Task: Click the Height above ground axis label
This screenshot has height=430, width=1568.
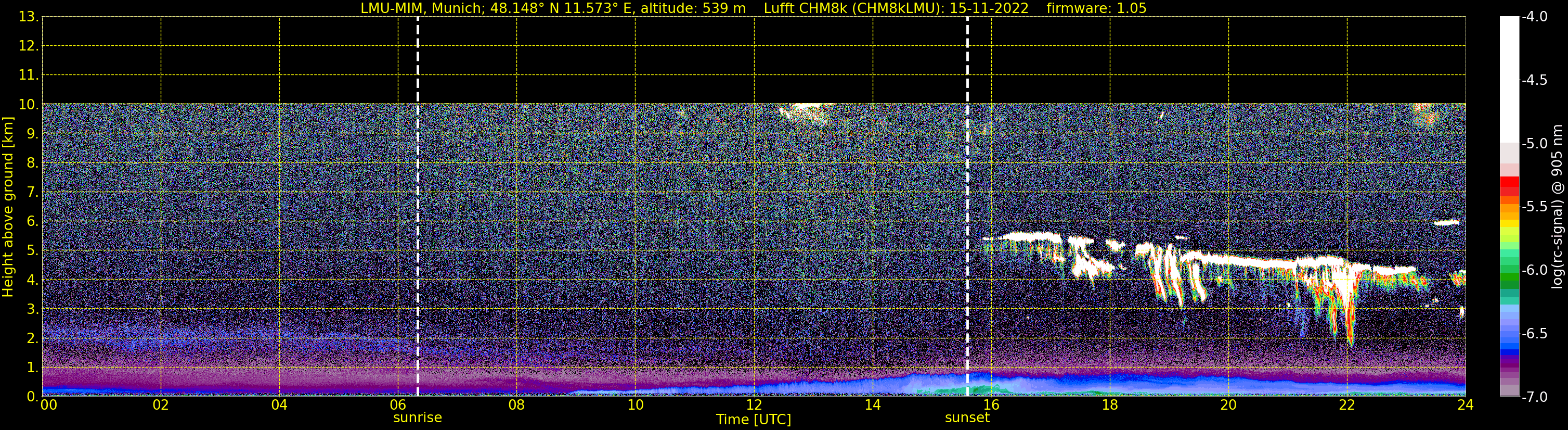Action: (x=8, y=207)
